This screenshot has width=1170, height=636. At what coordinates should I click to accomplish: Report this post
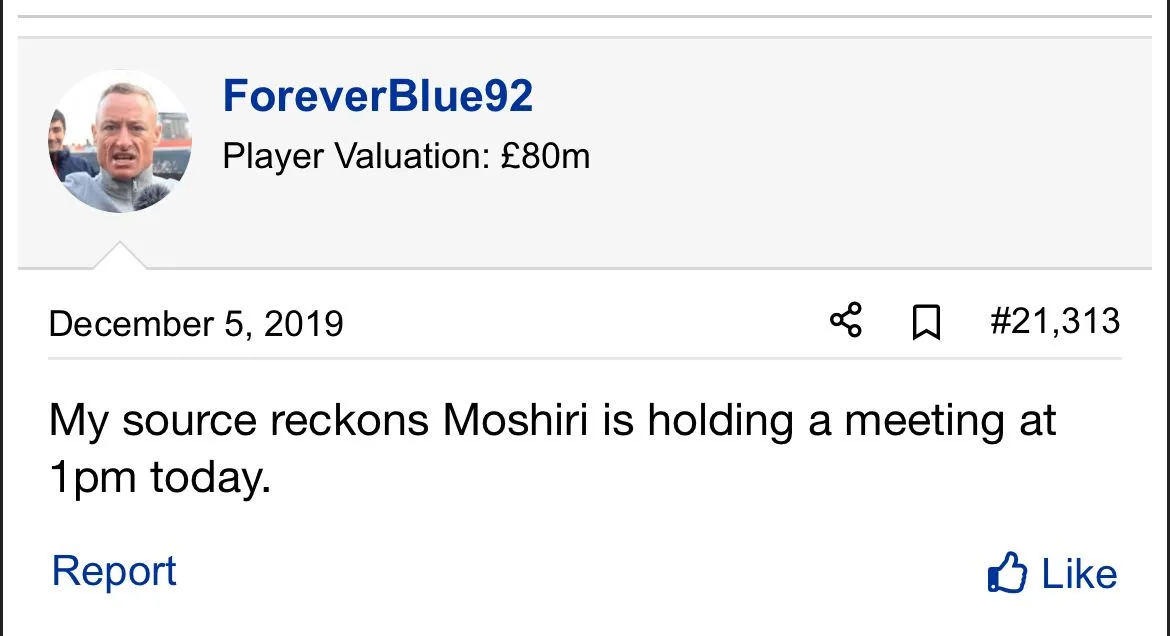point(114,571)
